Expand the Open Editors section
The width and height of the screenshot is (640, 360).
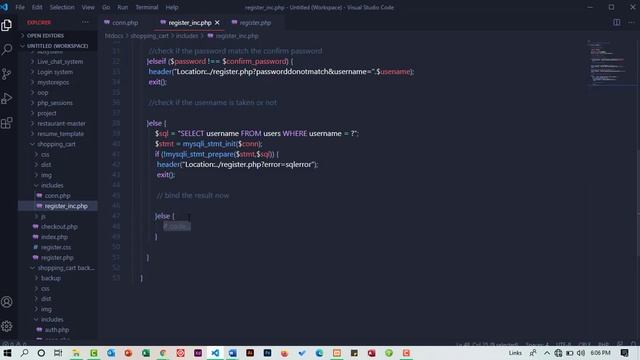[45, 36]
